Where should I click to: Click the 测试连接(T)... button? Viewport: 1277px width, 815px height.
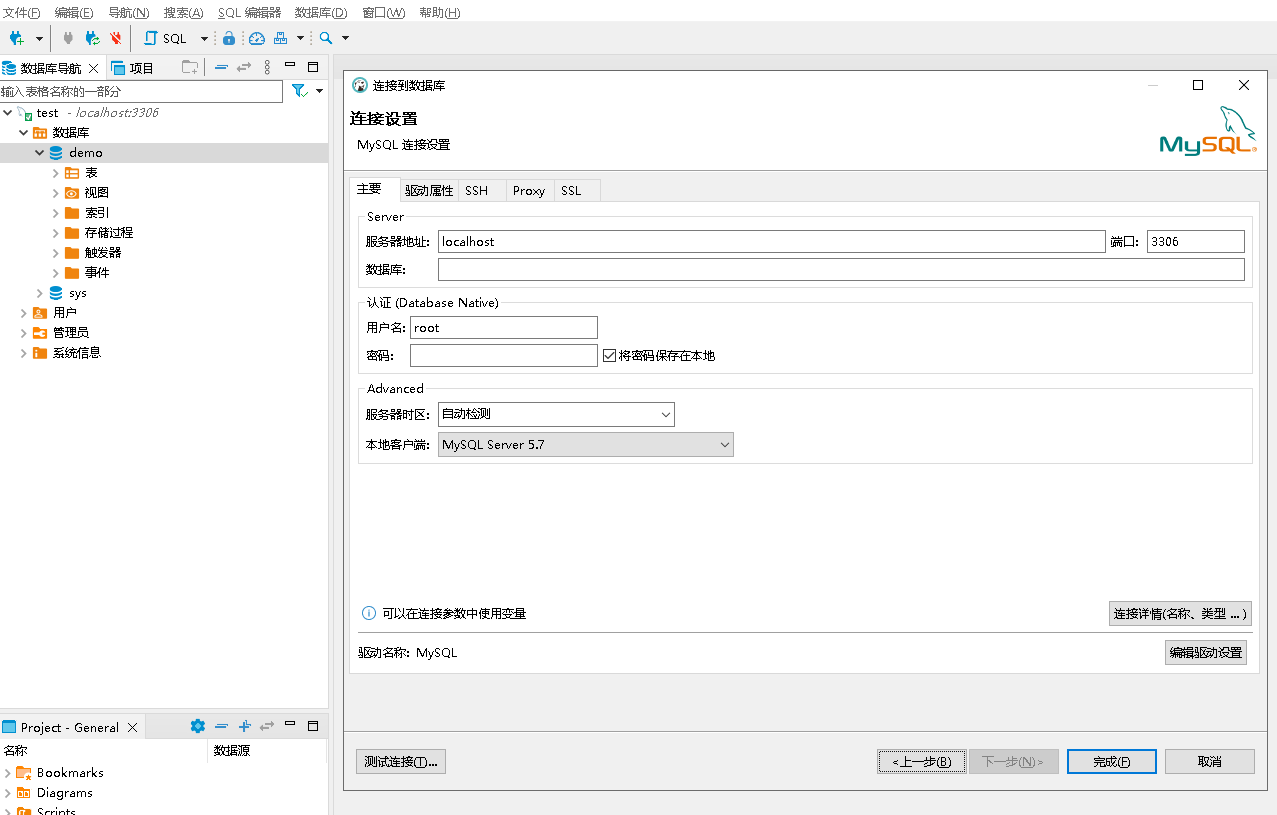click(x=401, y=761)
